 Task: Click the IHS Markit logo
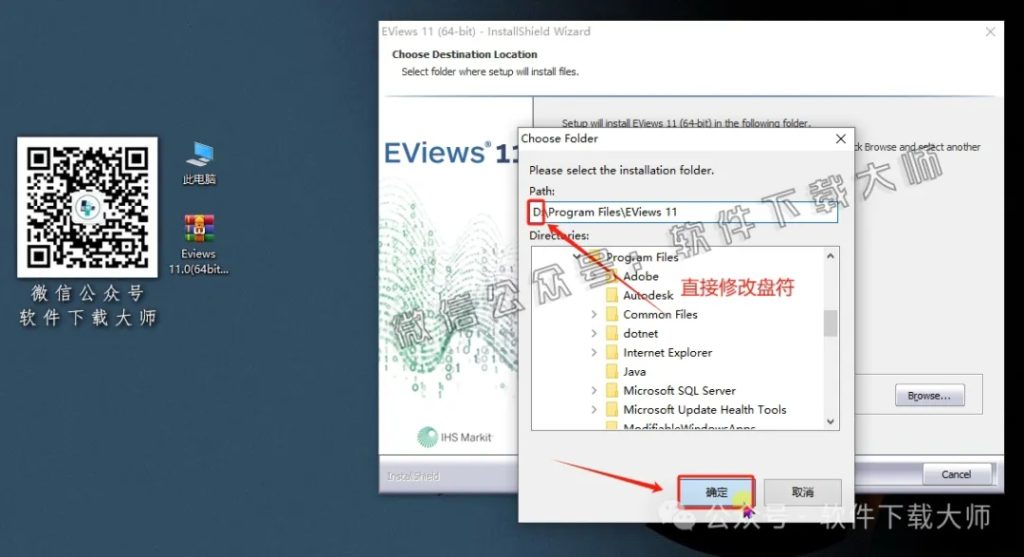click(x=455, y=437)
